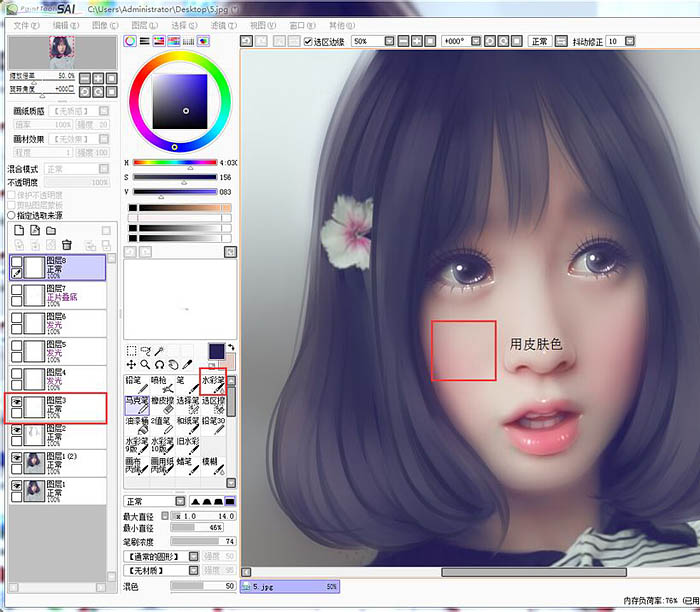Select the 铅笔 pencil brush tool
The image size is (700, 612).
coord(135,382)
